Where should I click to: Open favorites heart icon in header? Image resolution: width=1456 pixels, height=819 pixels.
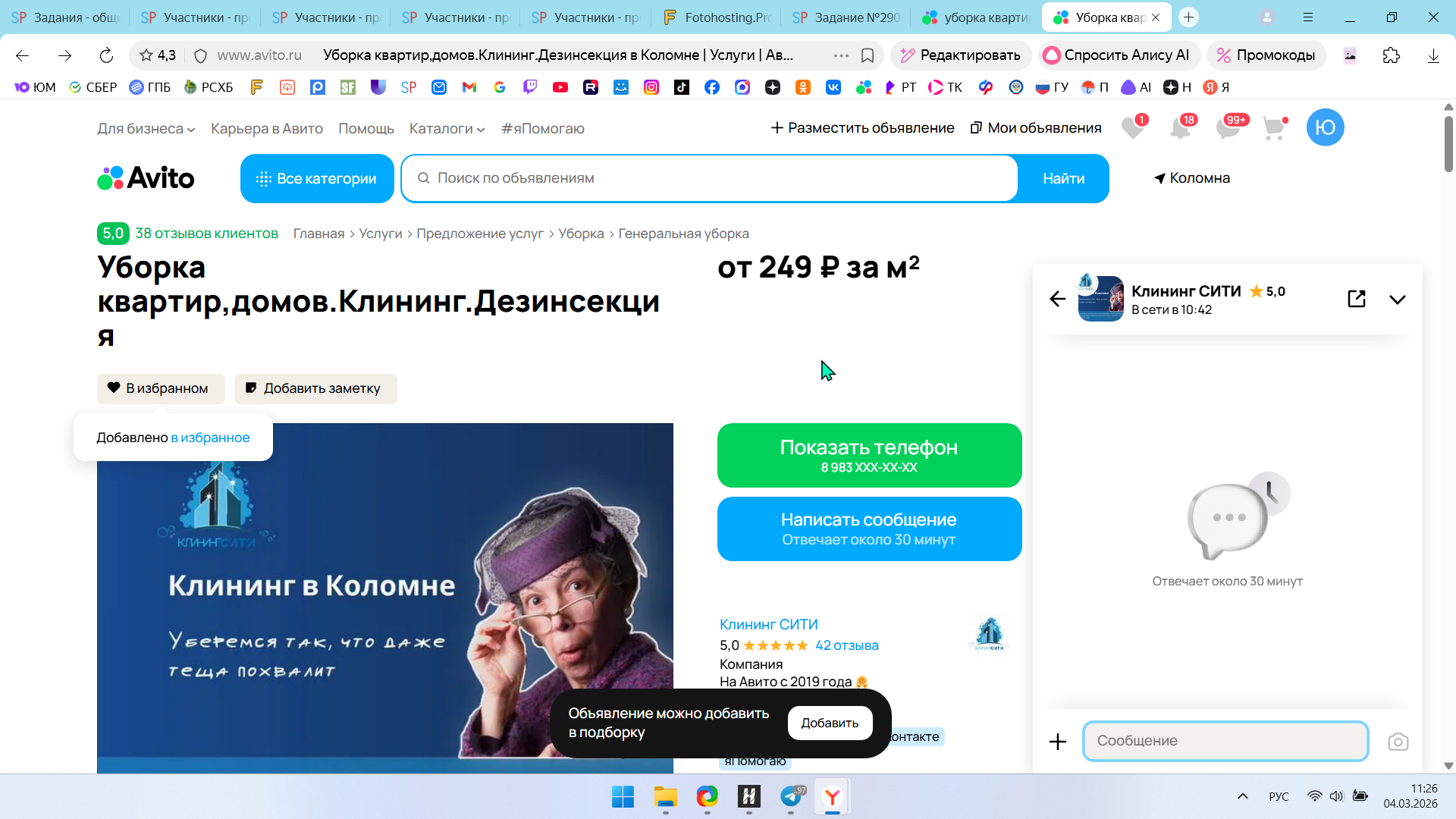coord(1132,128)
